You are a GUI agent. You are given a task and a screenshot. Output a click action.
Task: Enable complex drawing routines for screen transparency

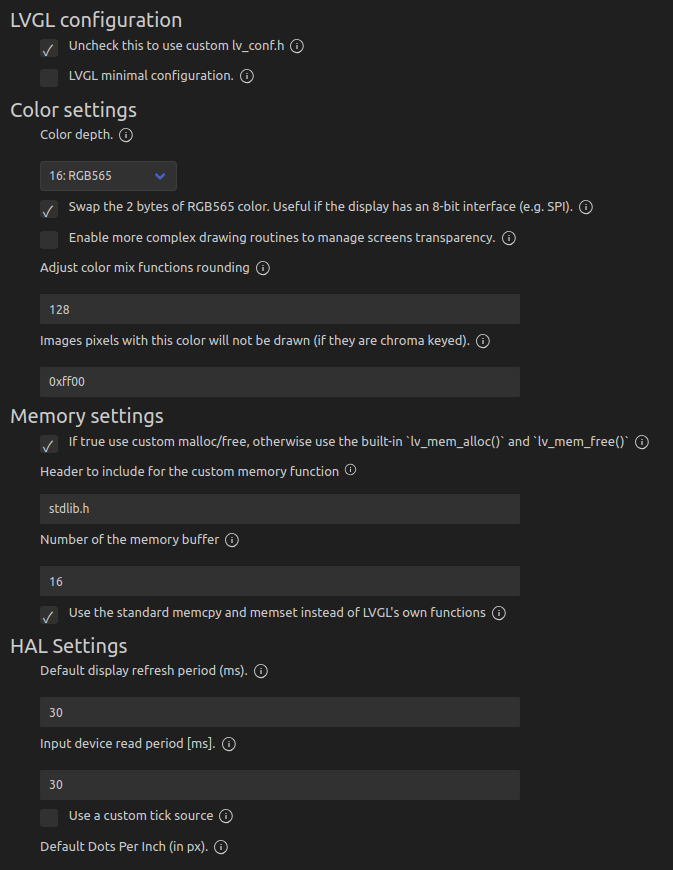tap(49, 240)
